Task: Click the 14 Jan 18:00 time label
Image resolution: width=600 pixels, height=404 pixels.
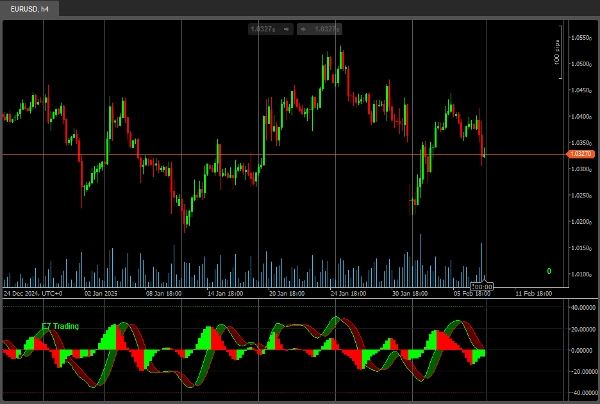Action: point(225,294)
